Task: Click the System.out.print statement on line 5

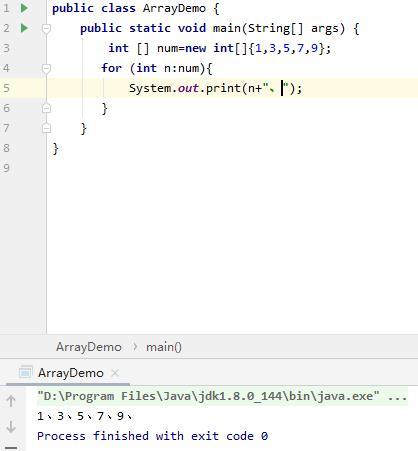Action: click(216, 88)
